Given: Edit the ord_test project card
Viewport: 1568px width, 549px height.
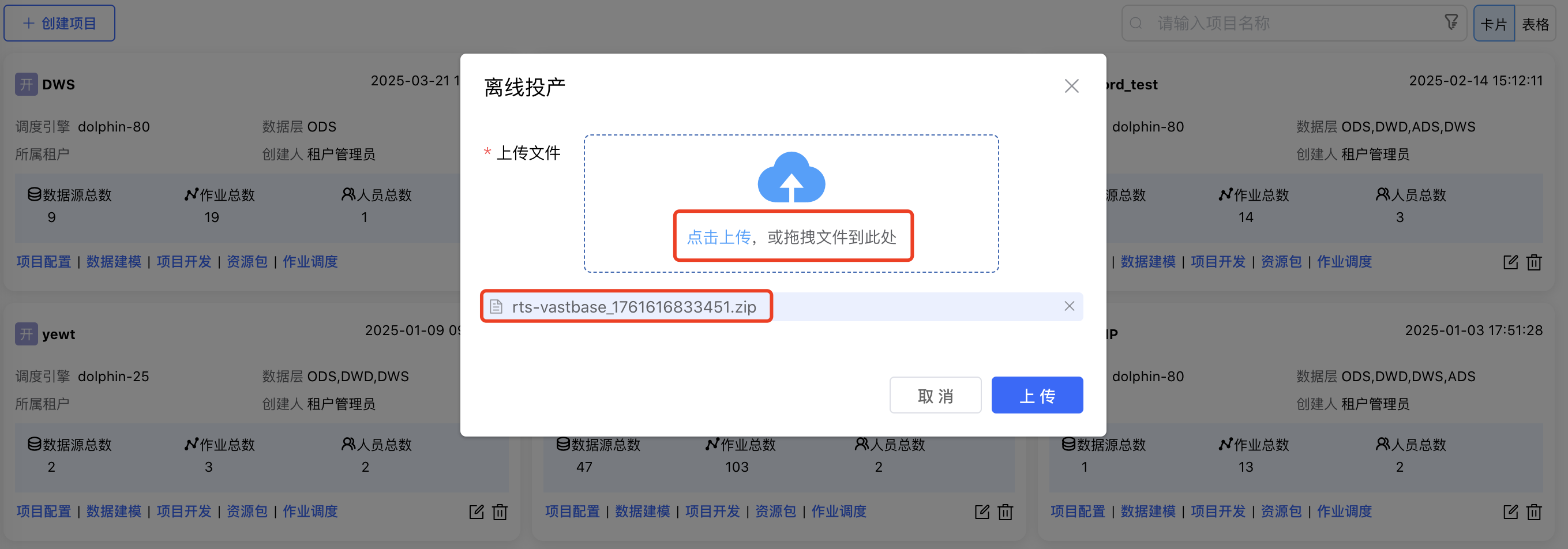Looking at the screenshot, I should point(1510,262).
